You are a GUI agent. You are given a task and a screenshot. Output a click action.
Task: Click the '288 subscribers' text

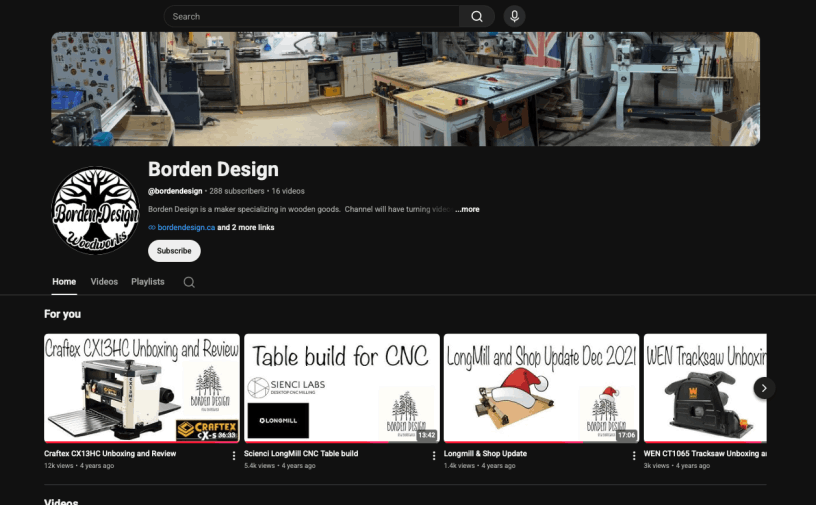point(237,191)
